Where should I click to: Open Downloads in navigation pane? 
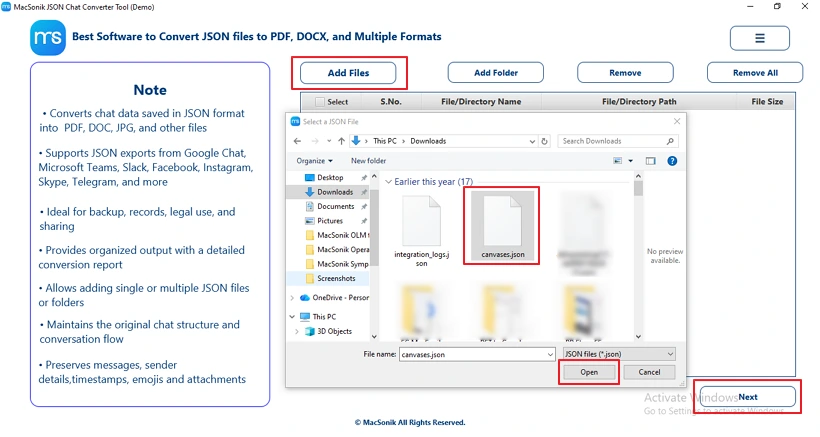coord(335,192)
